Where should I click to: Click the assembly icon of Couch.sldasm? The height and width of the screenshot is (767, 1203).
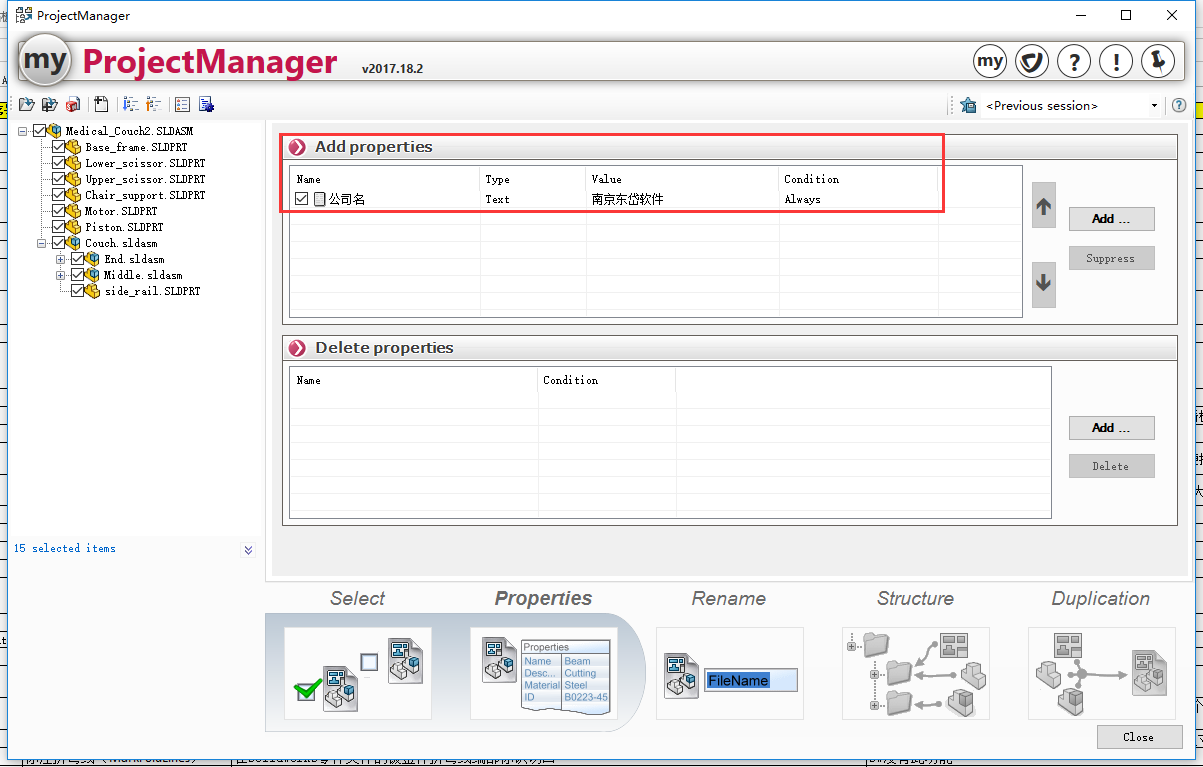(74, 243)
